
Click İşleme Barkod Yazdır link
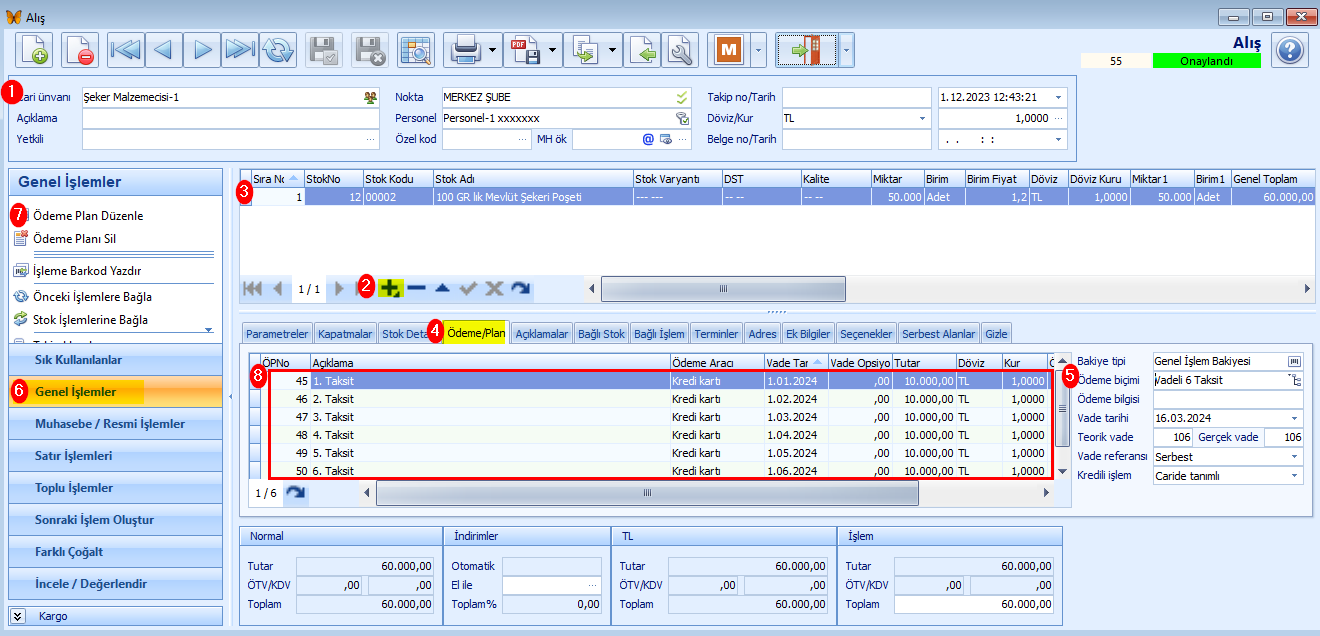pos(87,270)
